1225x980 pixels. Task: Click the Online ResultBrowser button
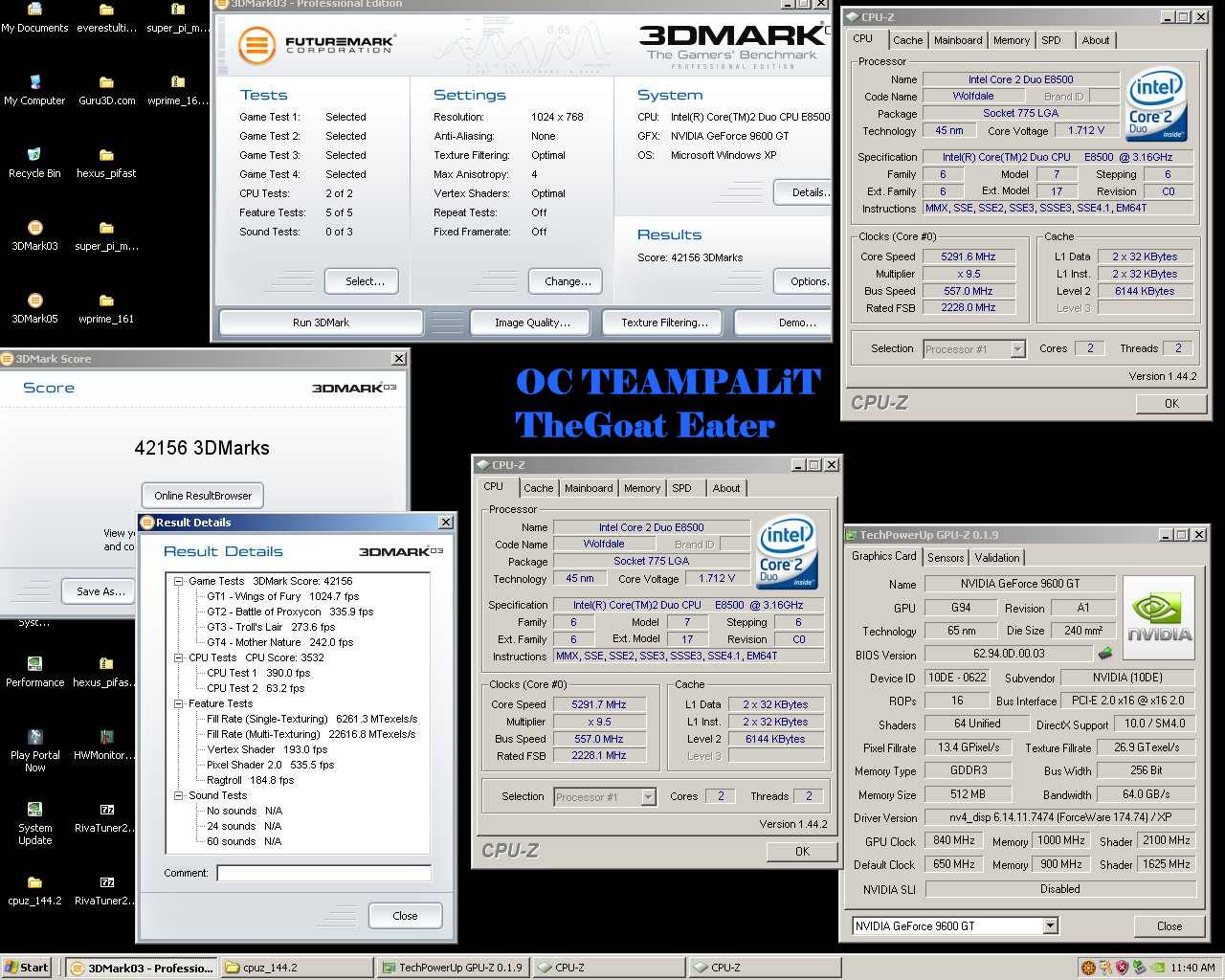[x=203, y=496]
